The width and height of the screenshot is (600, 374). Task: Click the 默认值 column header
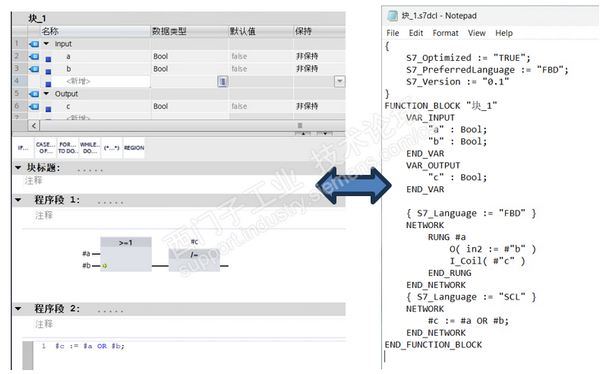[x=261, y=31]
